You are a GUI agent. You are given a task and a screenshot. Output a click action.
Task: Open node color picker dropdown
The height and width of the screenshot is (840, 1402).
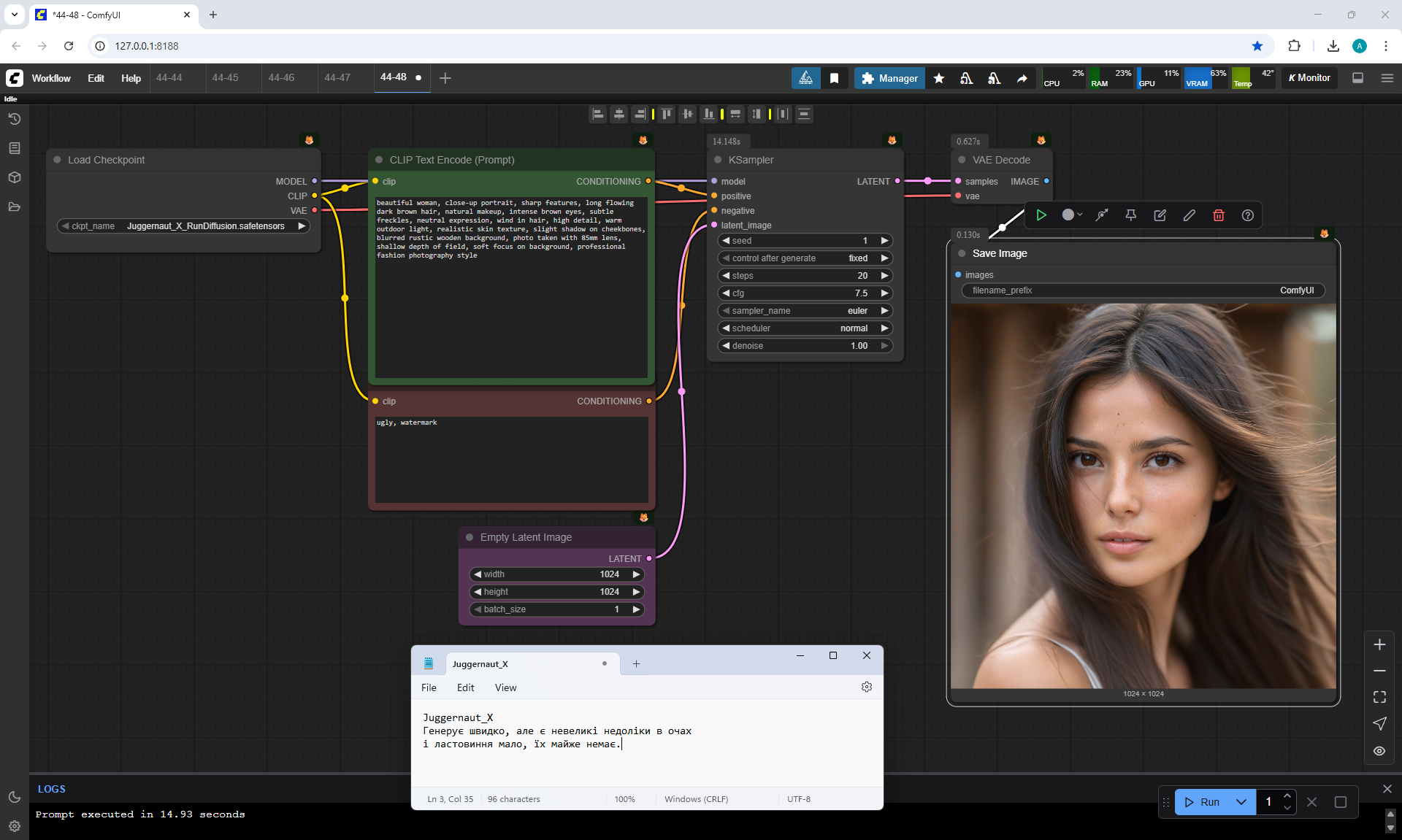pyautogui.click(x=1072, y=215)
